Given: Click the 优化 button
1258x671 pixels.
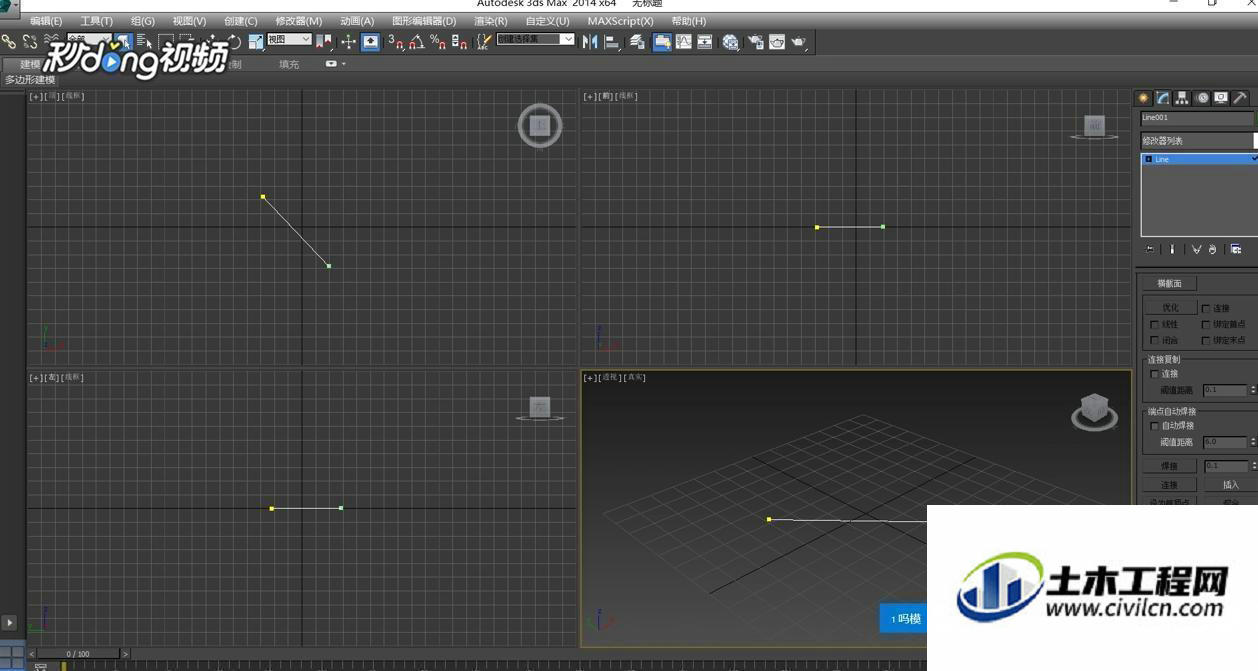Looking at the screenshot, I should click(x=1170, y=308).
